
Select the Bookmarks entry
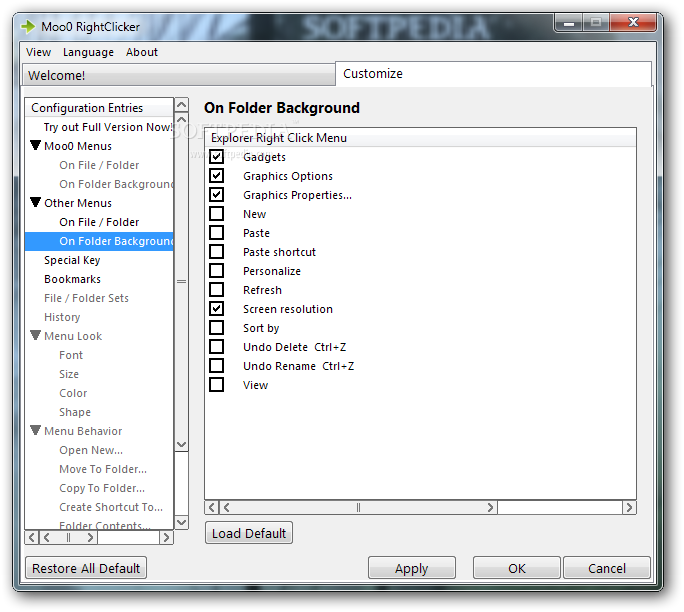click(x=72, y=279)
